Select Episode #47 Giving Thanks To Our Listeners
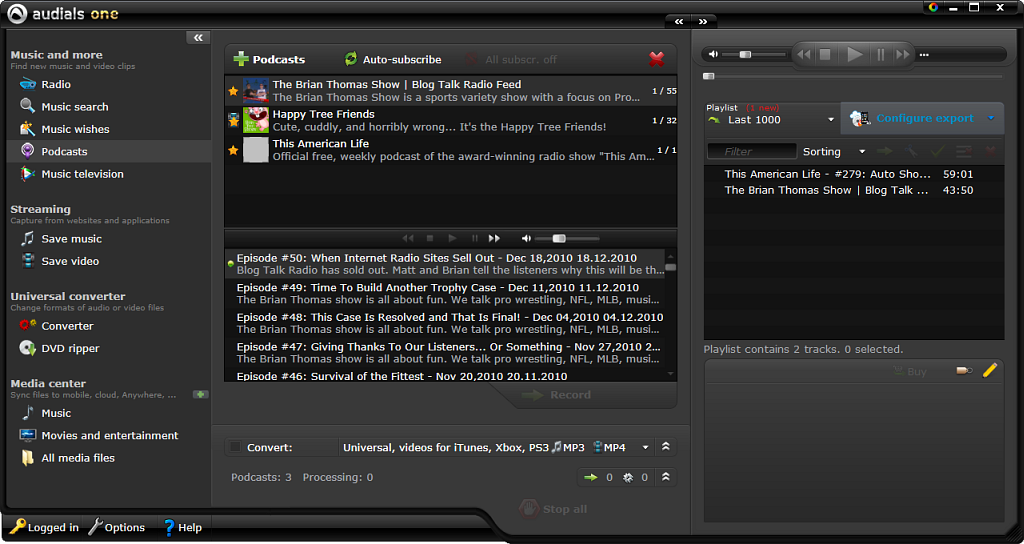Screen dimensions: 1024x544 pyautogui.click(x=445, y=353)
